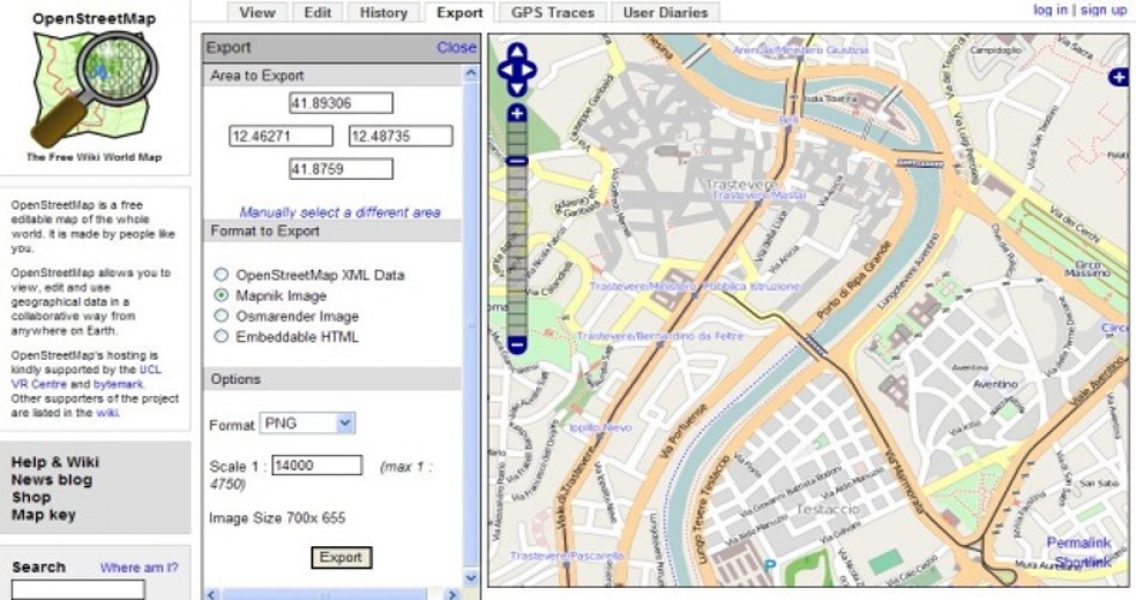This screenshot has width=1136, height=600.
Task: Follow the bytemark link
Action: [118, 384]
